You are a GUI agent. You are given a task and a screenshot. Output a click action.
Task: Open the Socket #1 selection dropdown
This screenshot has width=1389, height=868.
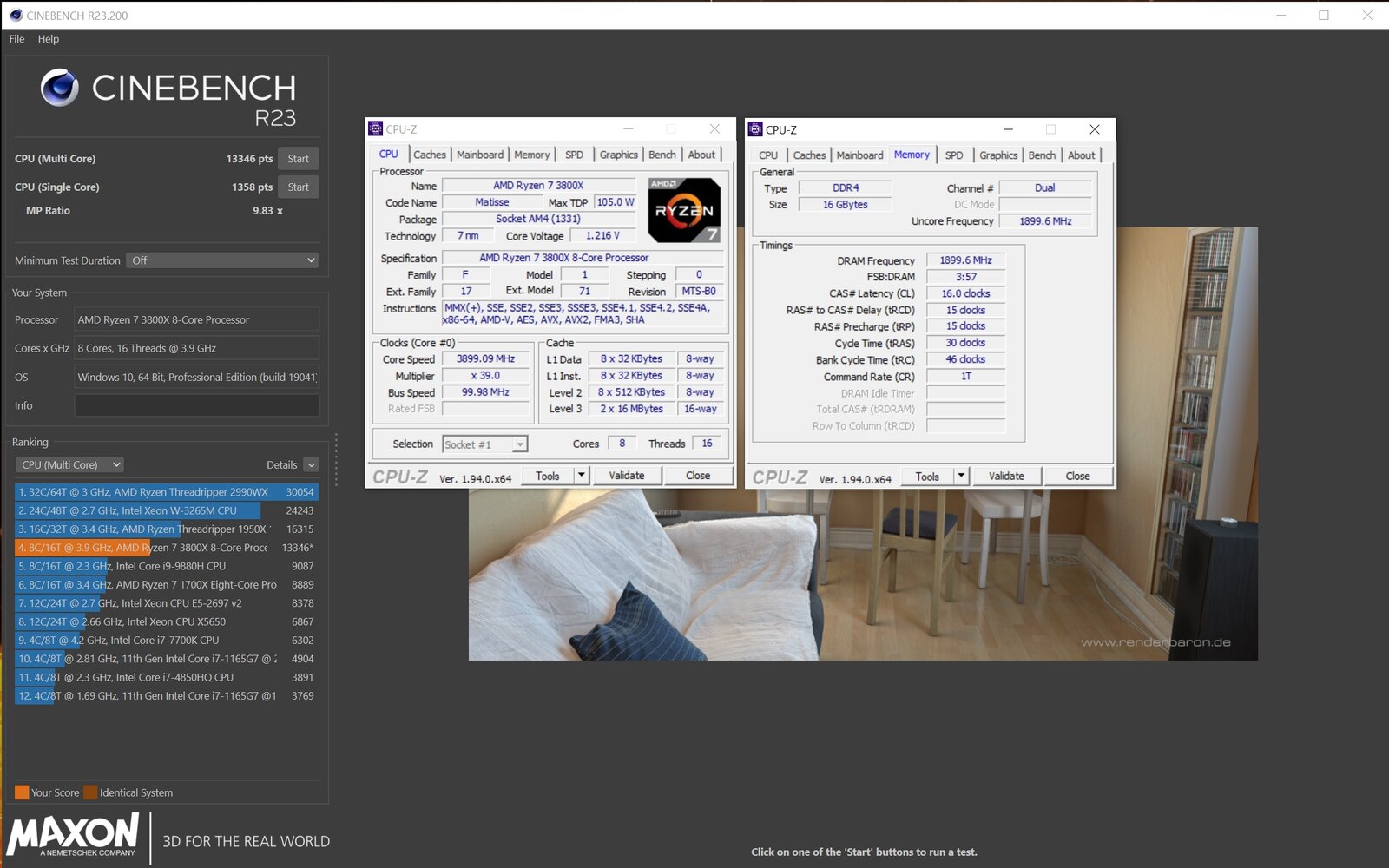(484, 444)
